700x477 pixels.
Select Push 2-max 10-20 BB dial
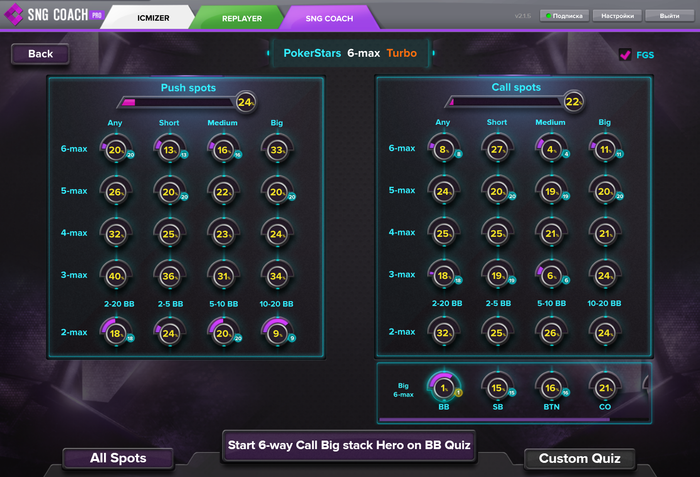277,333
